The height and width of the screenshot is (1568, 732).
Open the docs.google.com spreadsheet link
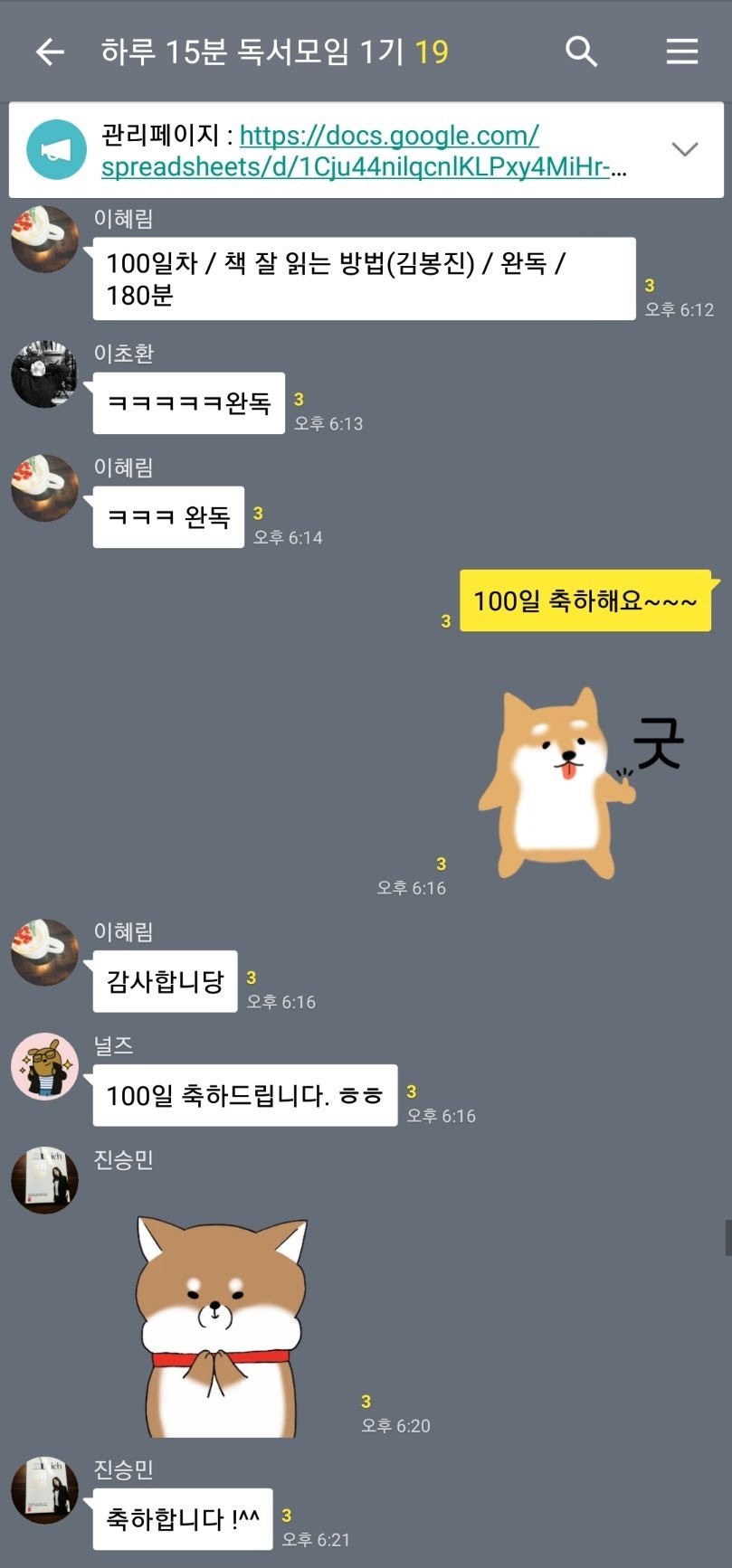tap(365, 151)
